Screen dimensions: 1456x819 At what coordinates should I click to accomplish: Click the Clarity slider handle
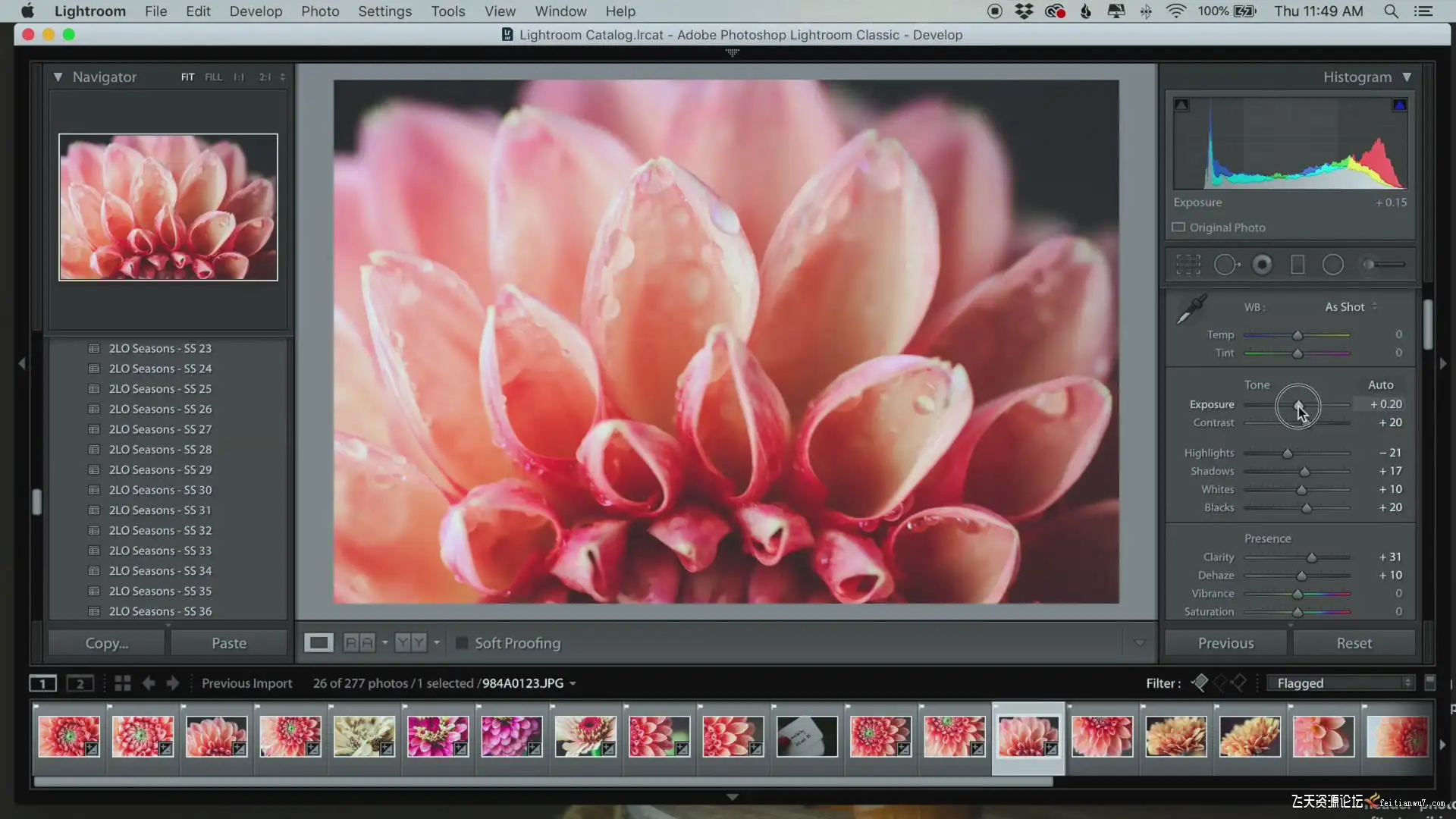click(x=1311, y=558)
